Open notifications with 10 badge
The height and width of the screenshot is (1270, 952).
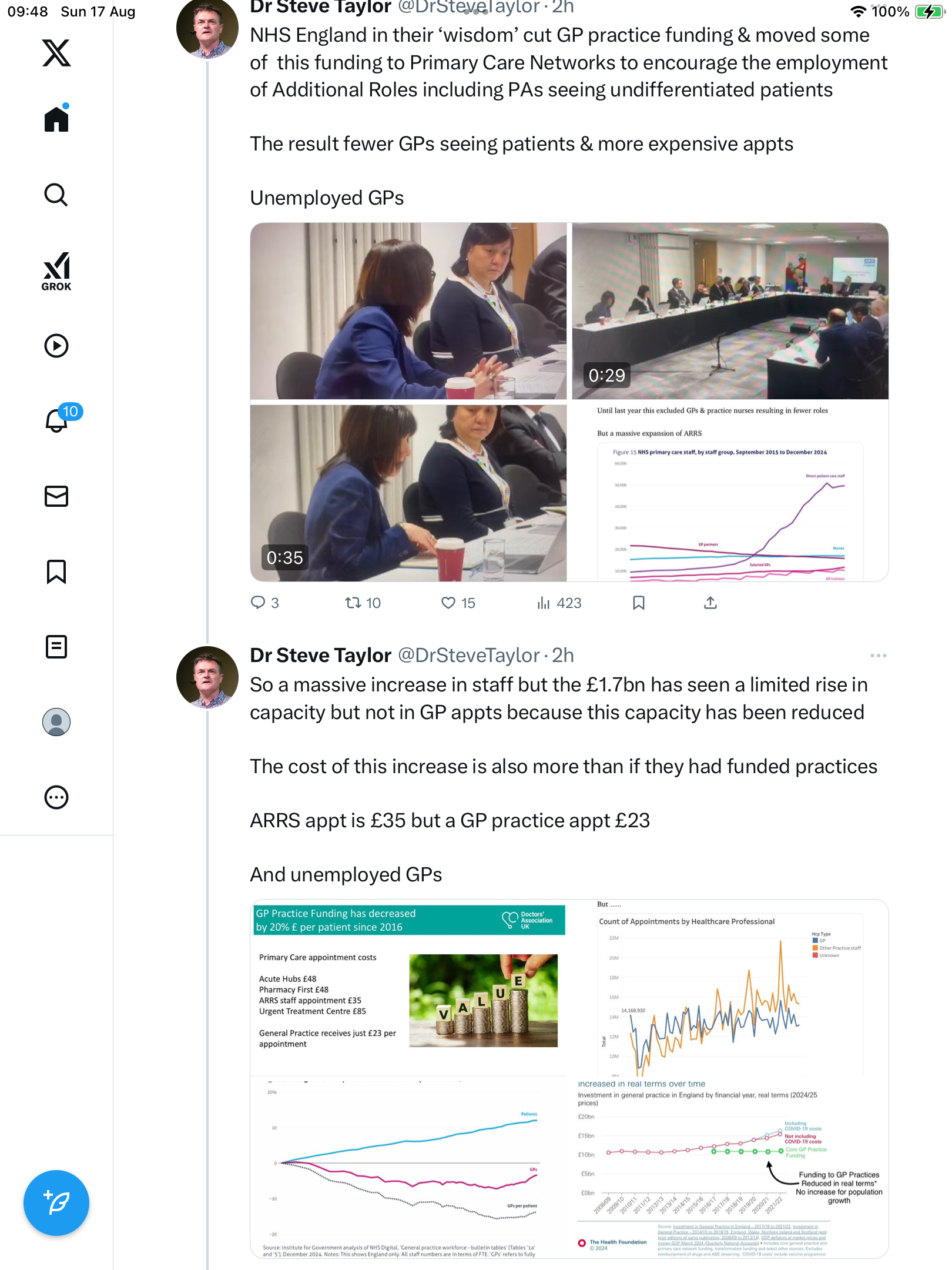tap(58, 420)
